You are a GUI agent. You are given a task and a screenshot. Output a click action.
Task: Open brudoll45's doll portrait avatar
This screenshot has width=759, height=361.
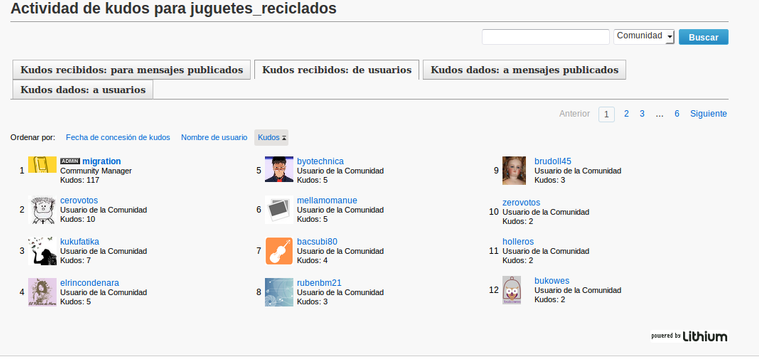pyautogui.click(x=514, y=170)
